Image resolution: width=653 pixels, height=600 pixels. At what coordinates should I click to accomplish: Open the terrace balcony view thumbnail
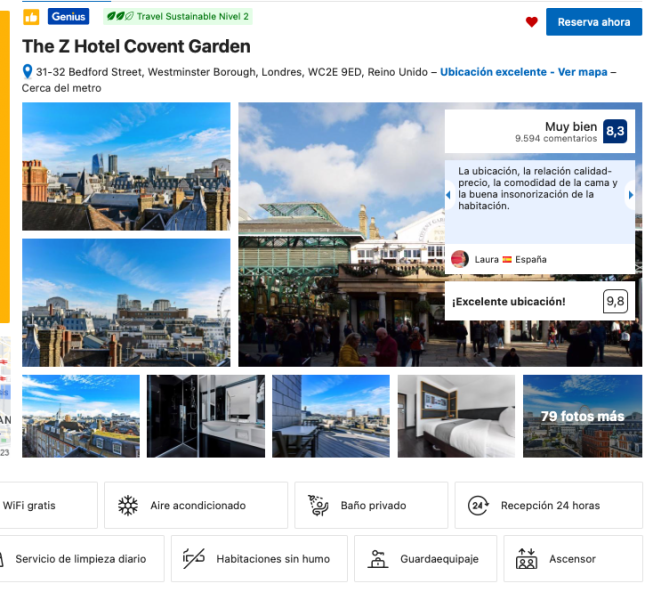pos(331,416)
